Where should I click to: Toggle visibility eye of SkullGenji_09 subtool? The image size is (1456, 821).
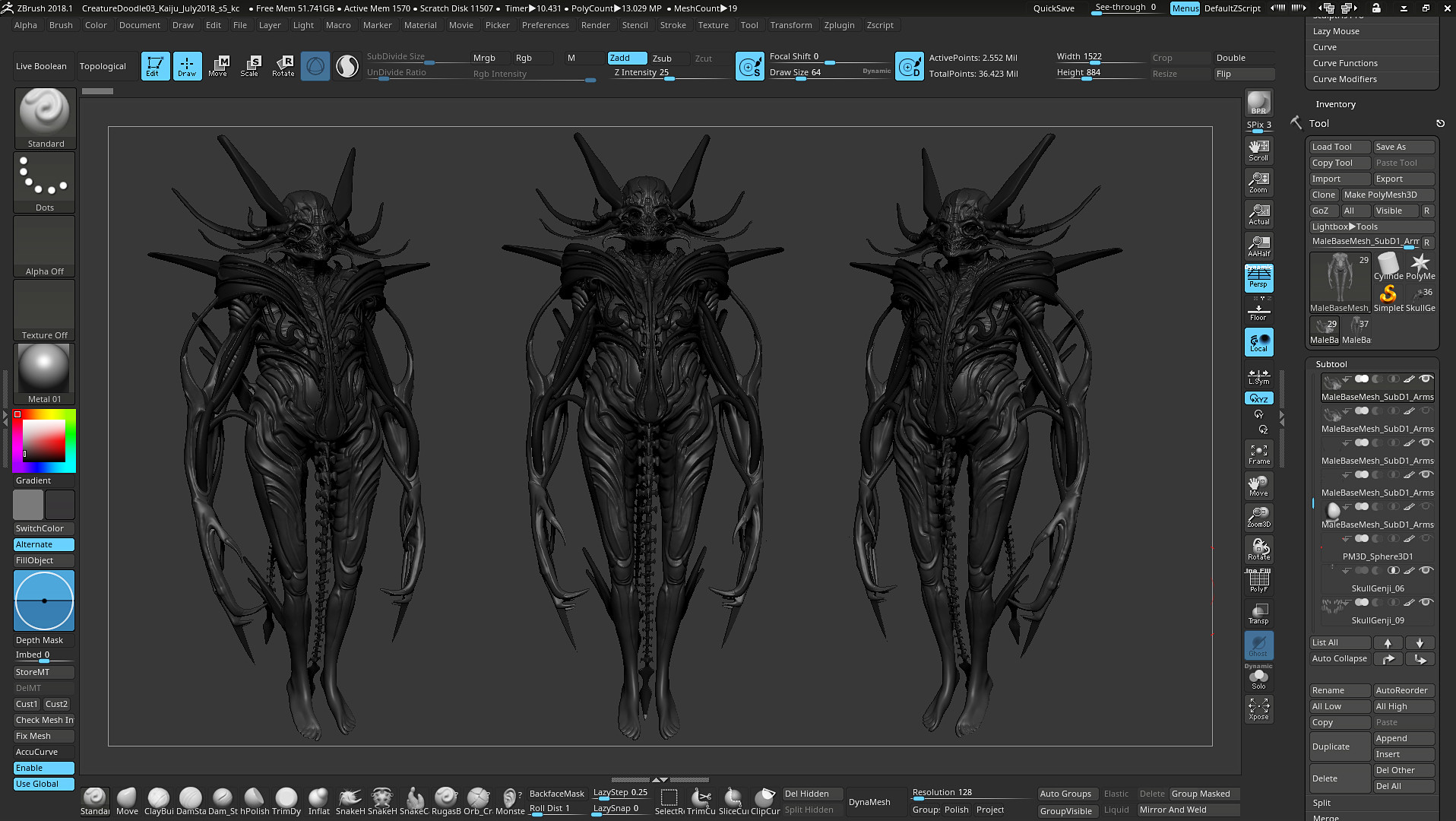pyautogui.click(x=1426, y=602)
